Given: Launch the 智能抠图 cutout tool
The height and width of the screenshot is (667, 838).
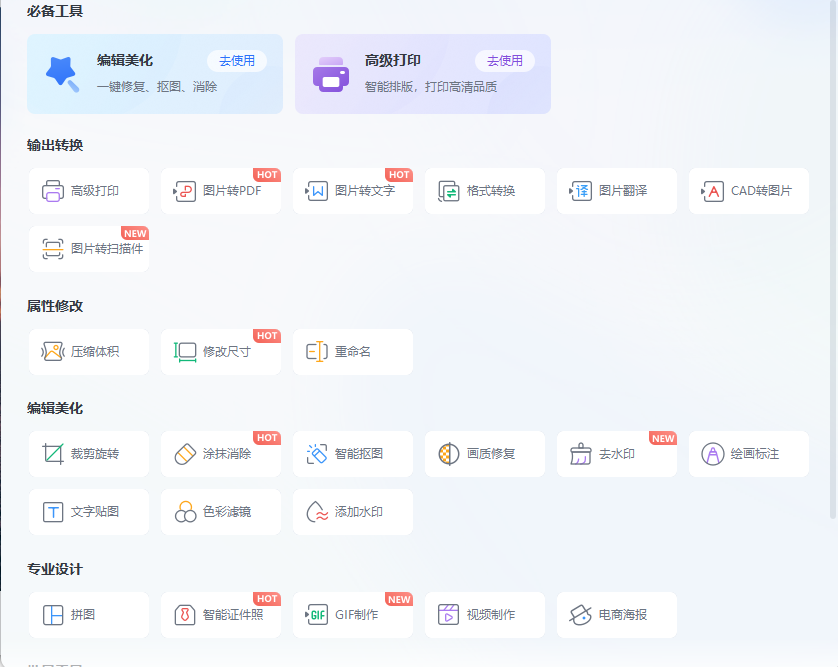Looking at the screenshot, I should click(353, 453).
